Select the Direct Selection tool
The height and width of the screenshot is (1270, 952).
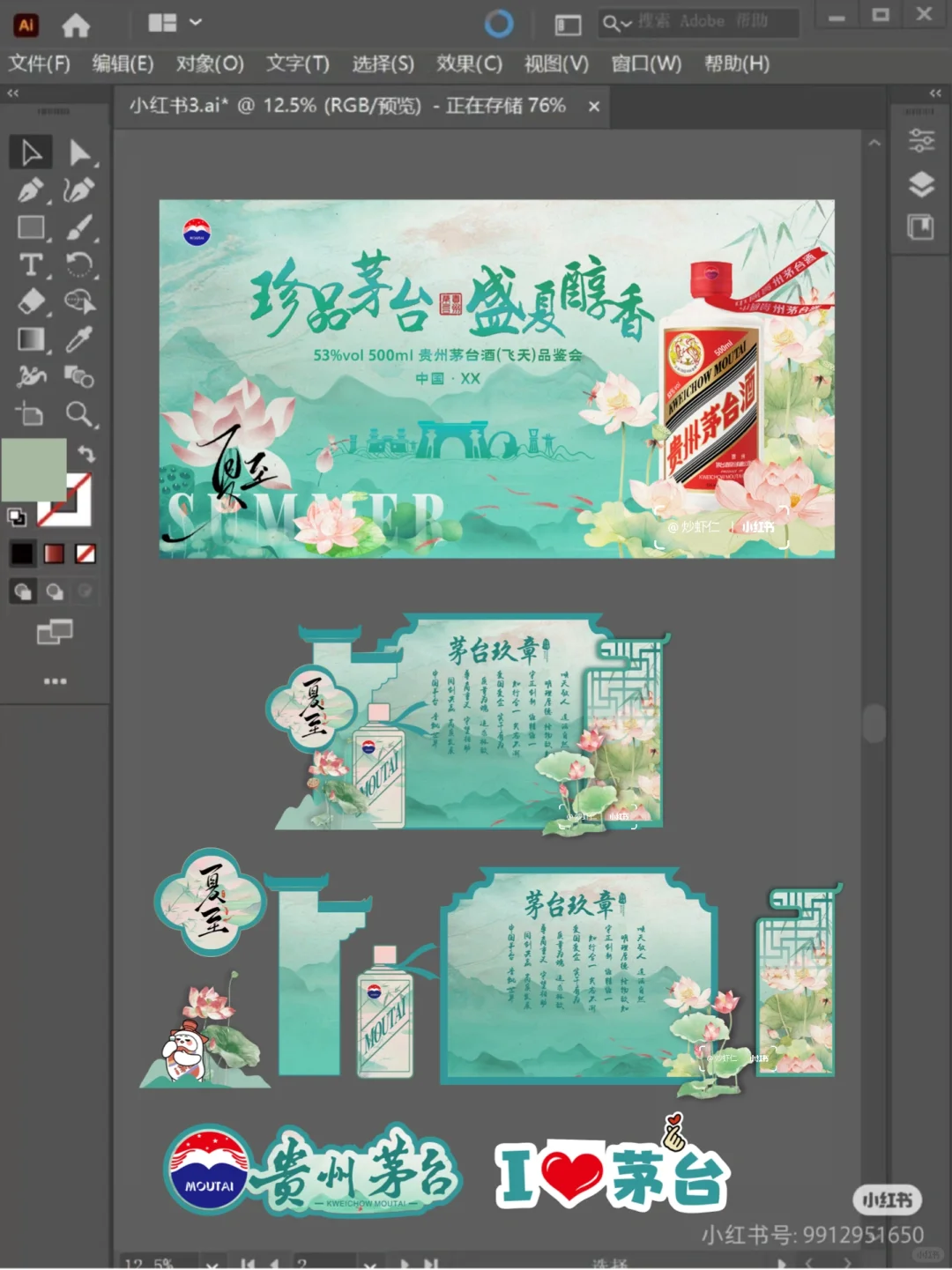[80, 152]
